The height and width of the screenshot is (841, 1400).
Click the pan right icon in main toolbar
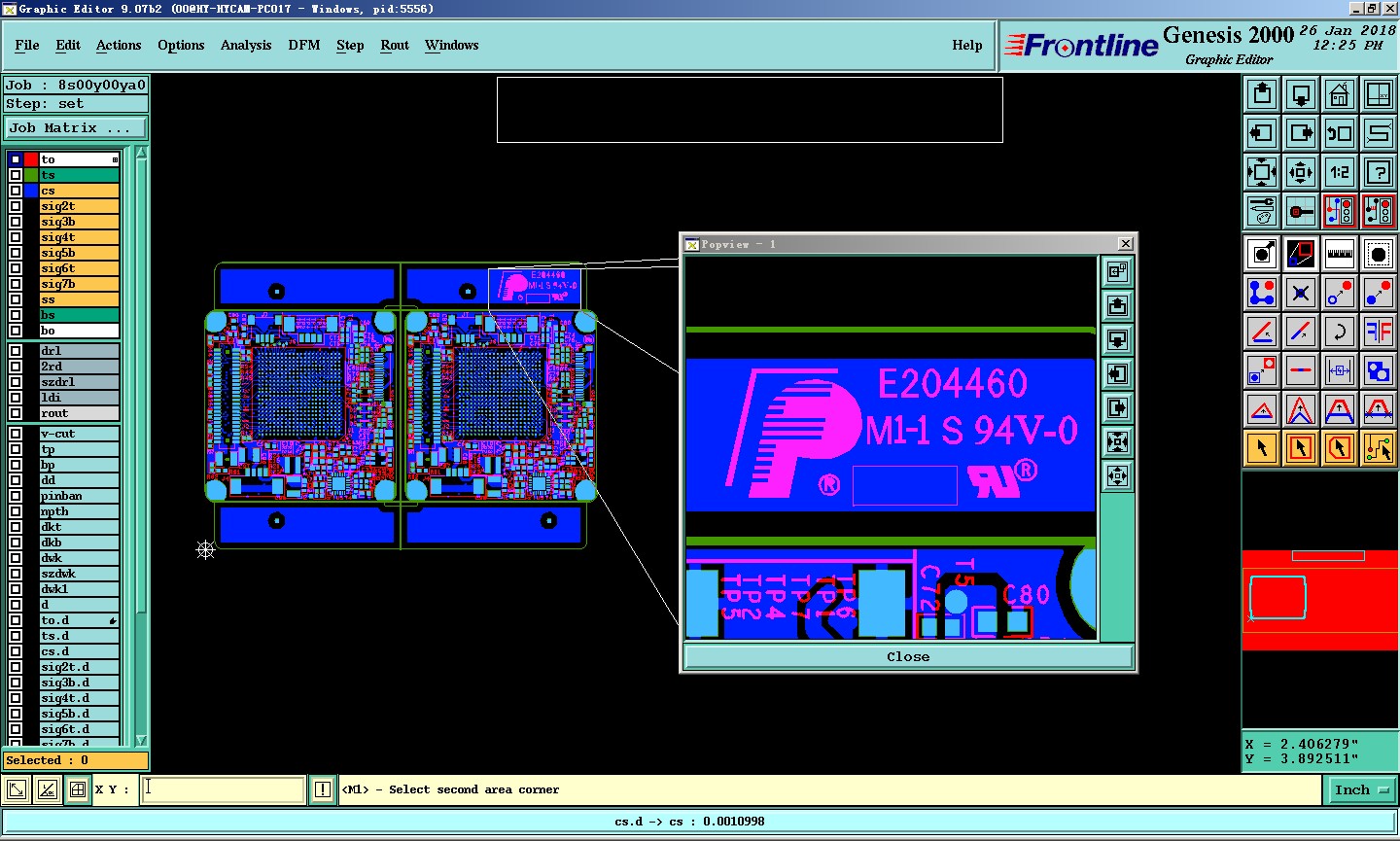coord(1301,133)
